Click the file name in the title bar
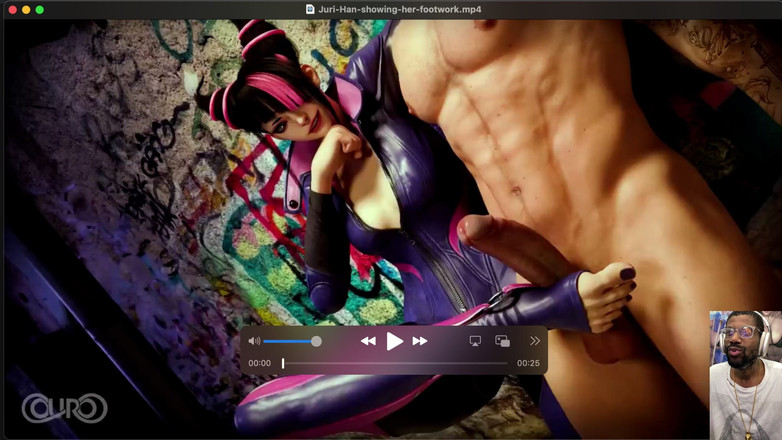The height and width of the screenshot is (440, 782). (x=400, y=9)
